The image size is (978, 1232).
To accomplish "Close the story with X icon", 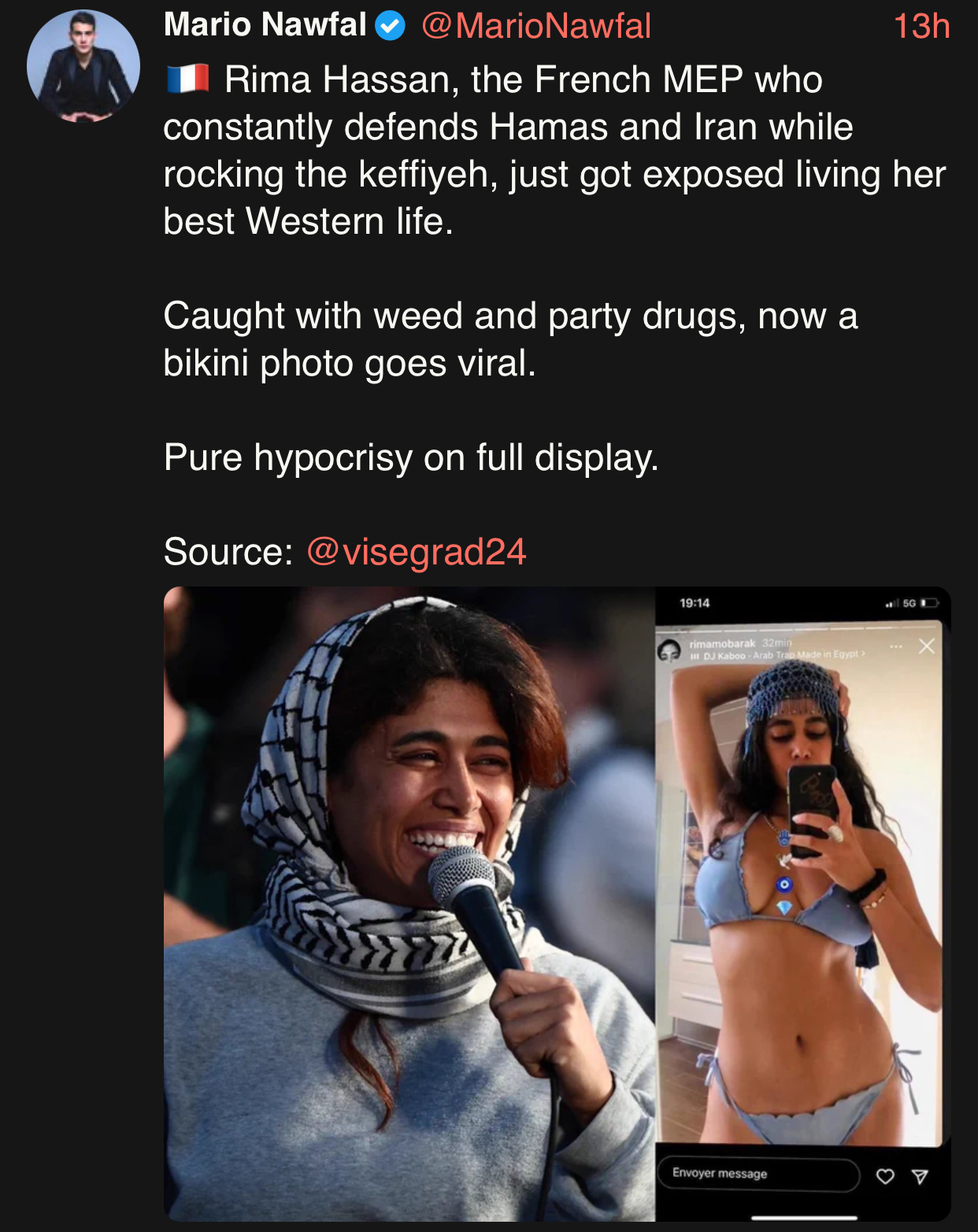I will pos(927,646).
